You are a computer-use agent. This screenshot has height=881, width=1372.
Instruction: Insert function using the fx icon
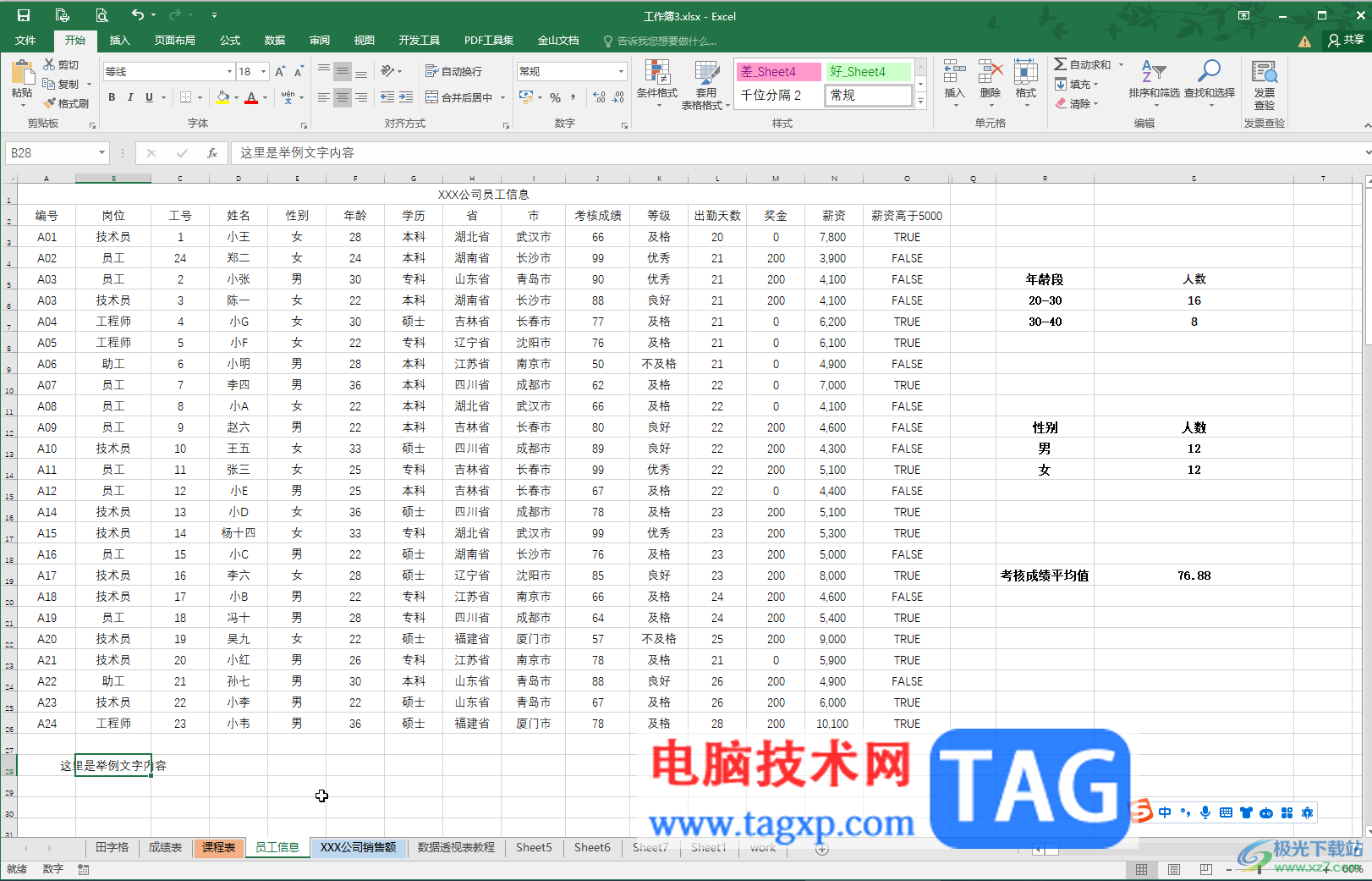click(x=211, y=153)
